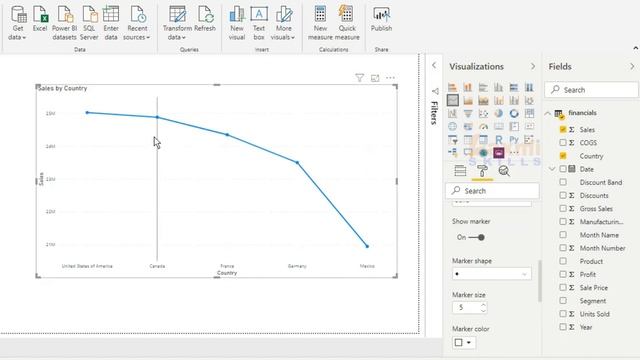Click the Publish button

click(x=381, y=19)
